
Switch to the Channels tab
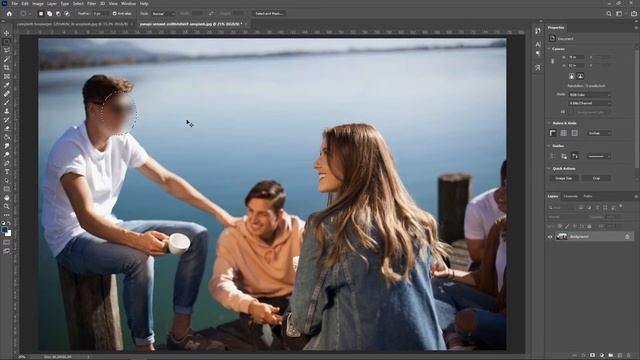pos(571,196)
